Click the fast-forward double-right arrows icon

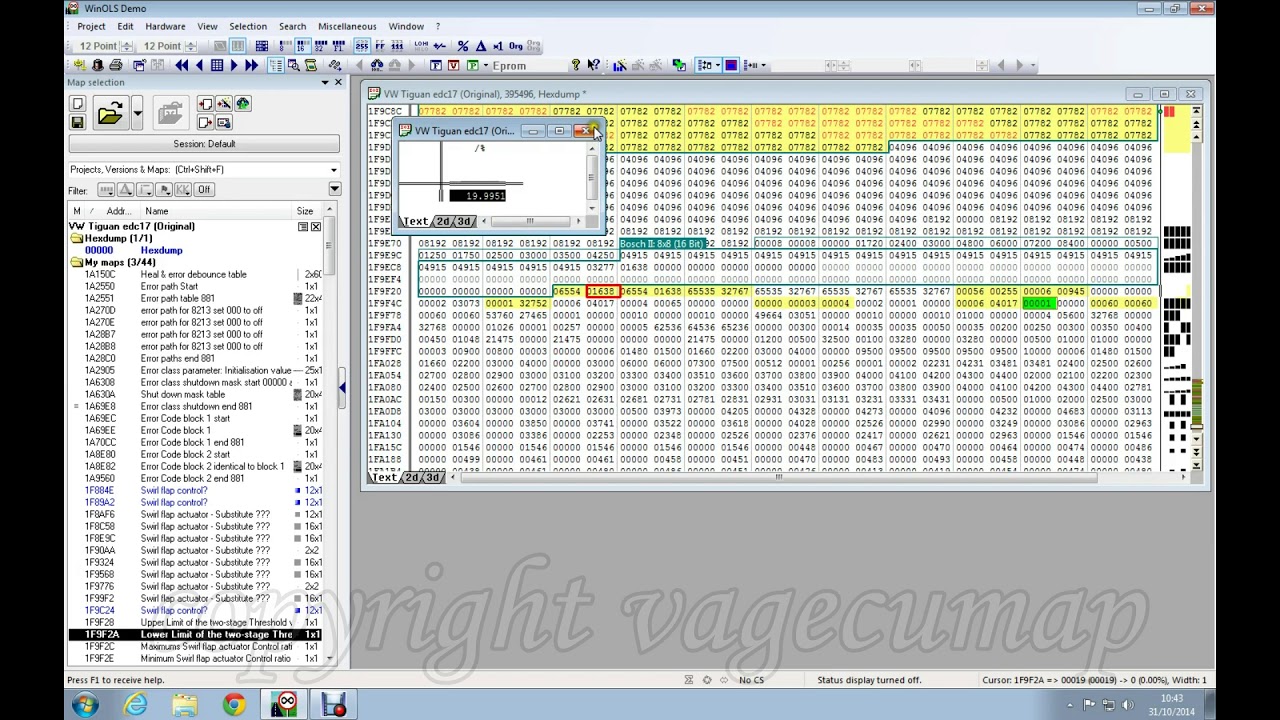252,65
